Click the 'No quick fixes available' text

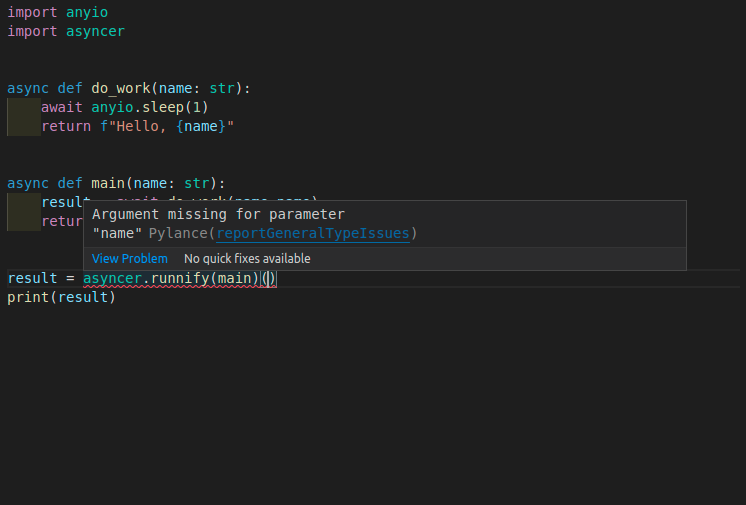[x=247, y=259]
